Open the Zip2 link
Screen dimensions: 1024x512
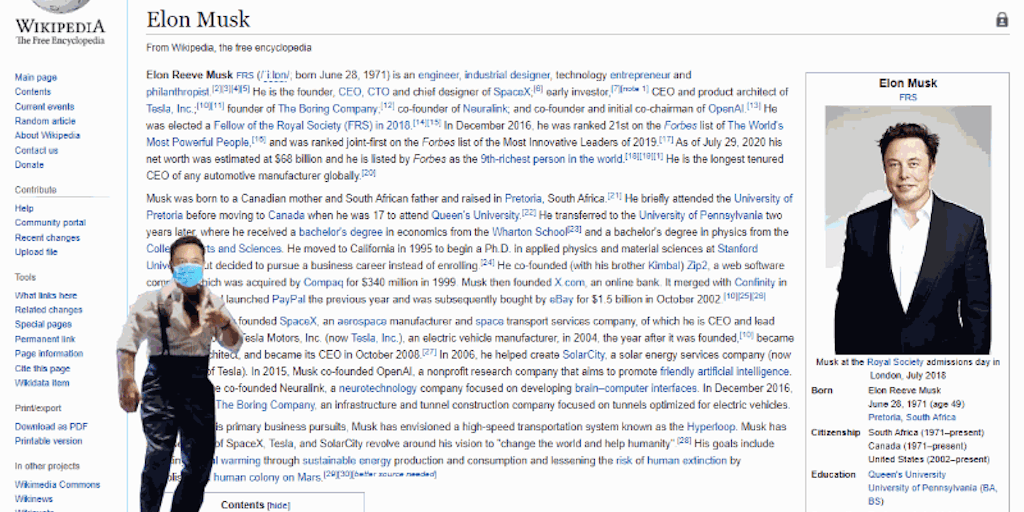pyautogui.click(x=699, y=266)
